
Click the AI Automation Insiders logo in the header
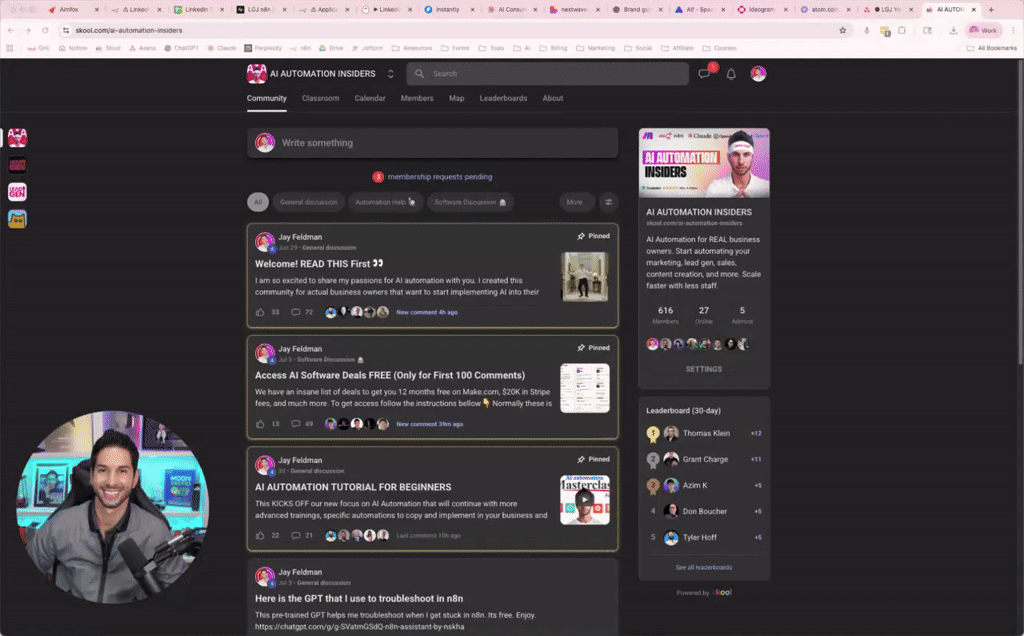[x=257, y=74]
